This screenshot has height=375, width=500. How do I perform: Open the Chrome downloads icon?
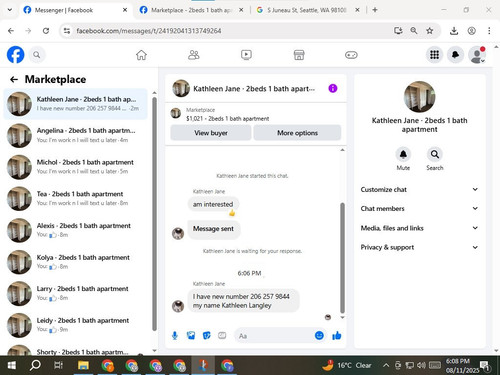pyautogui.click(x=454, y=31)
